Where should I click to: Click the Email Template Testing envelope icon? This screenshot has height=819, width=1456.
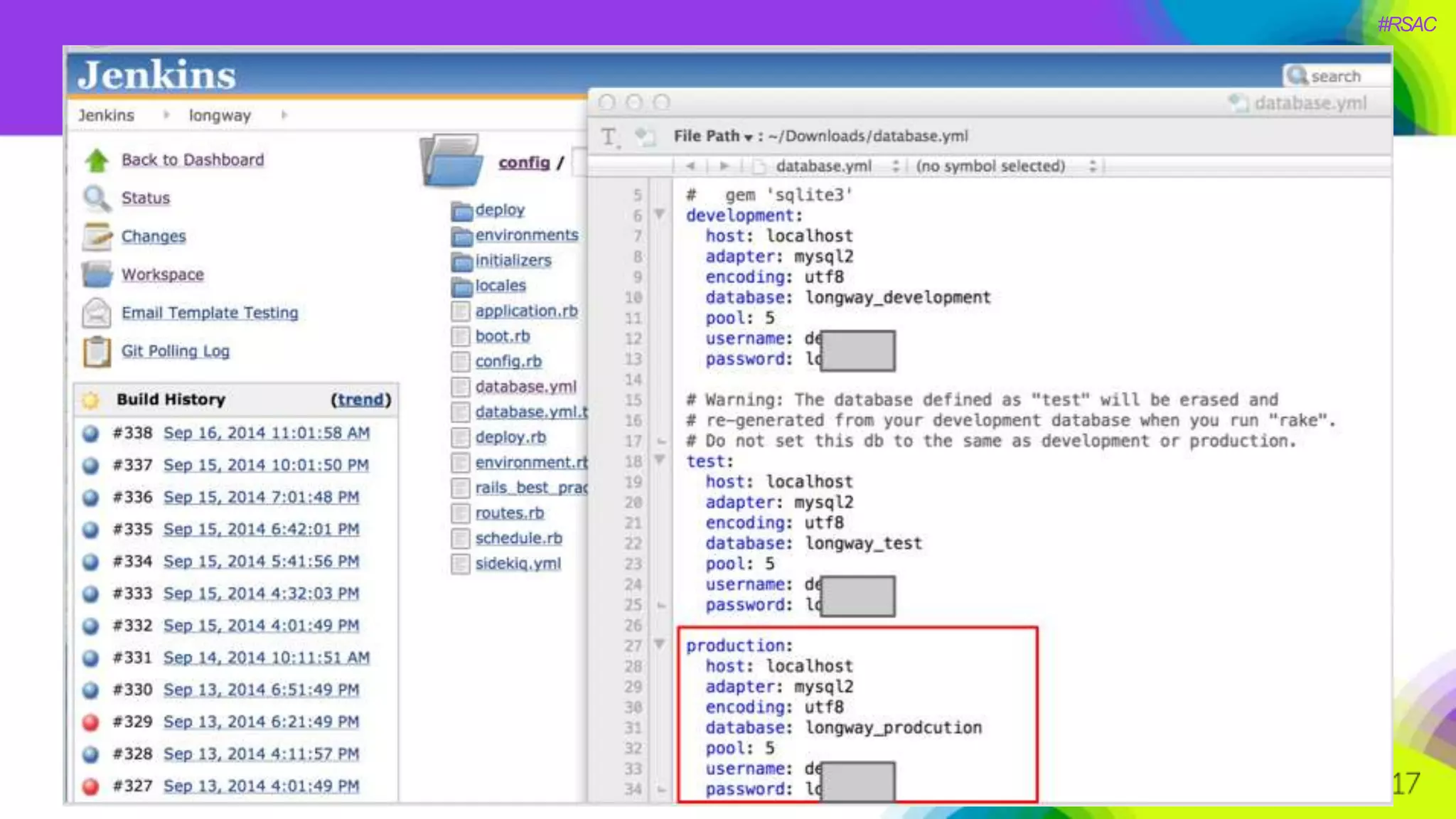[97, 313]
